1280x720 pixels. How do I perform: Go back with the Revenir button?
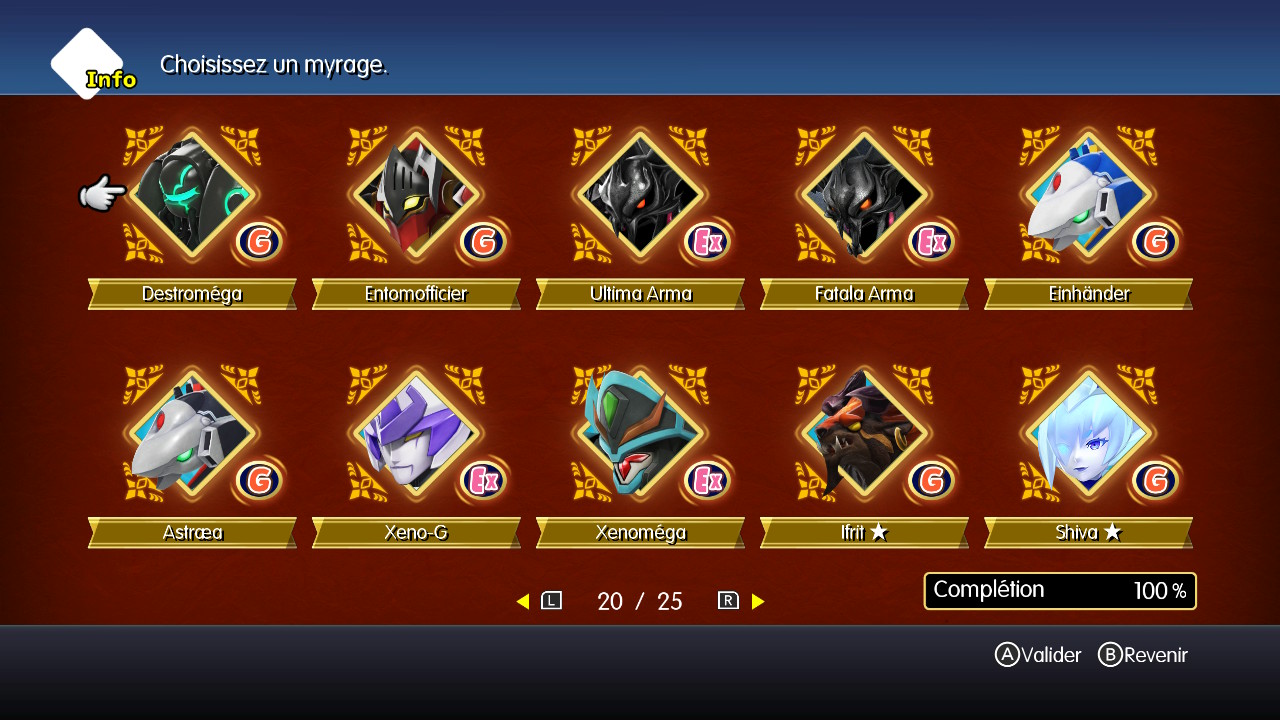(1143, 655)
